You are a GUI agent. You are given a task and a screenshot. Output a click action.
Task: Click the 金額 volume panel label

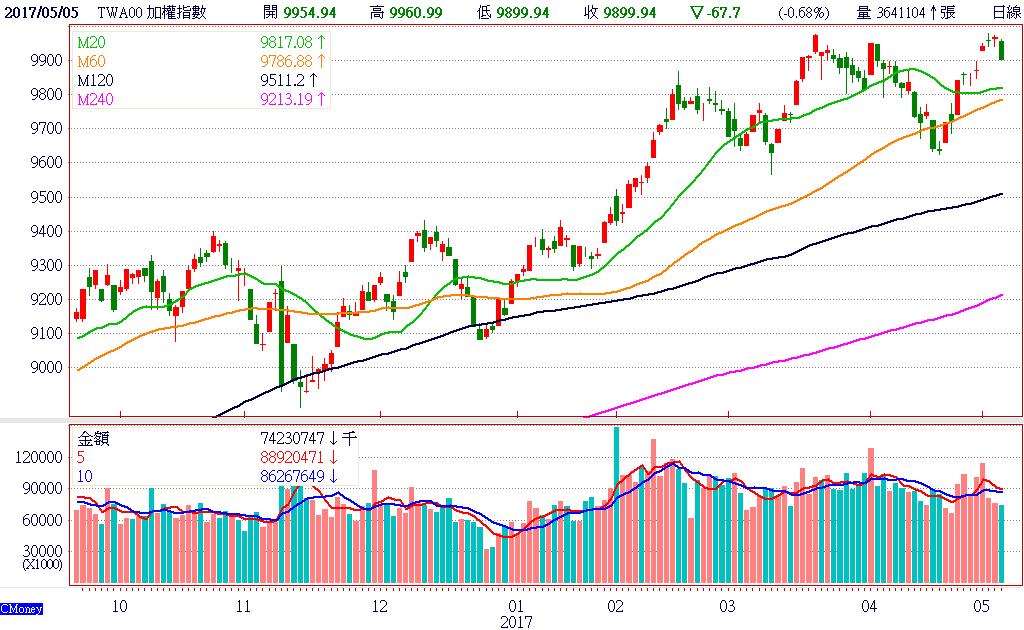(93, 438)
